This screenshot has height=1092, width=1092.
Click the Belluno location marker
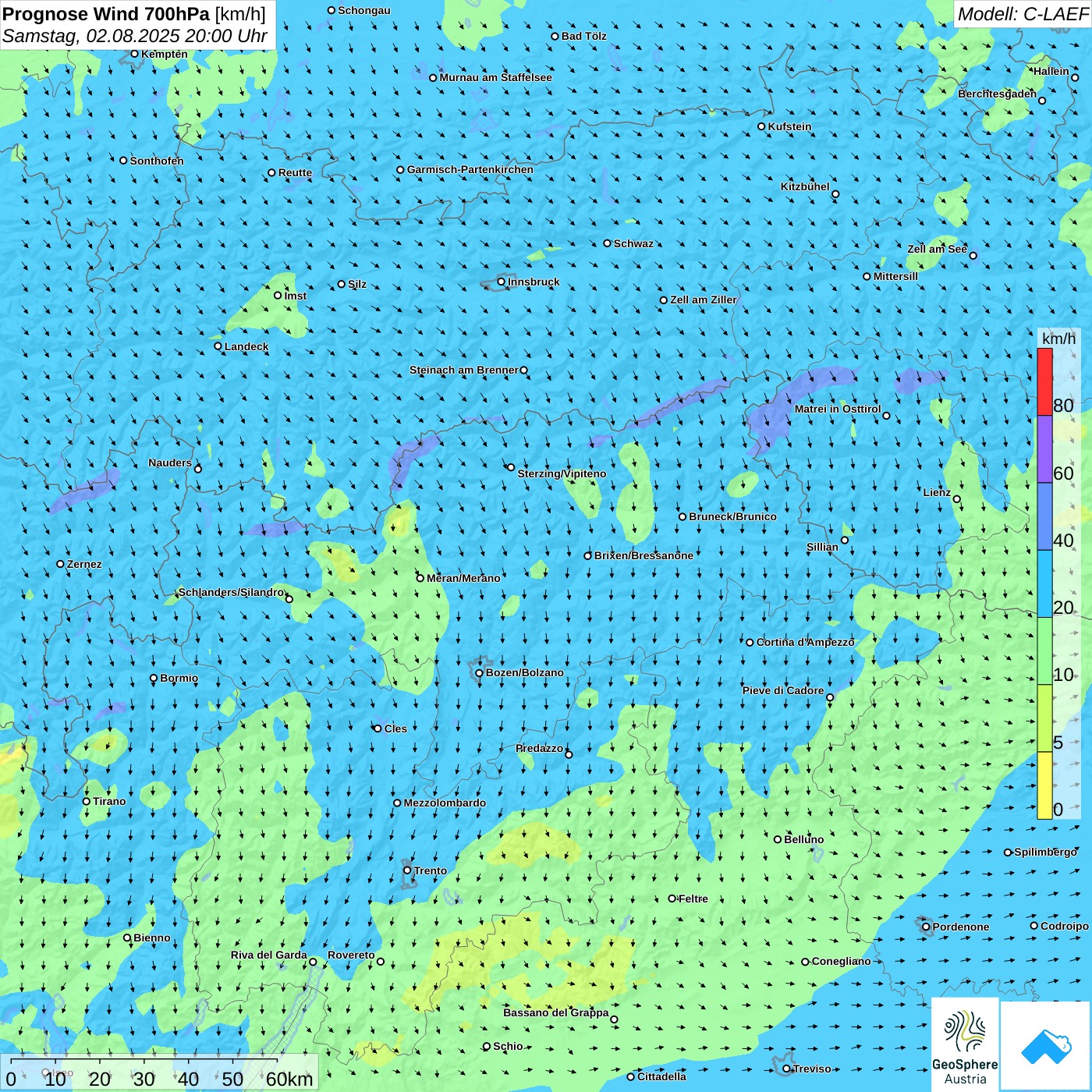pyautogui.click(x=778, y=839)
